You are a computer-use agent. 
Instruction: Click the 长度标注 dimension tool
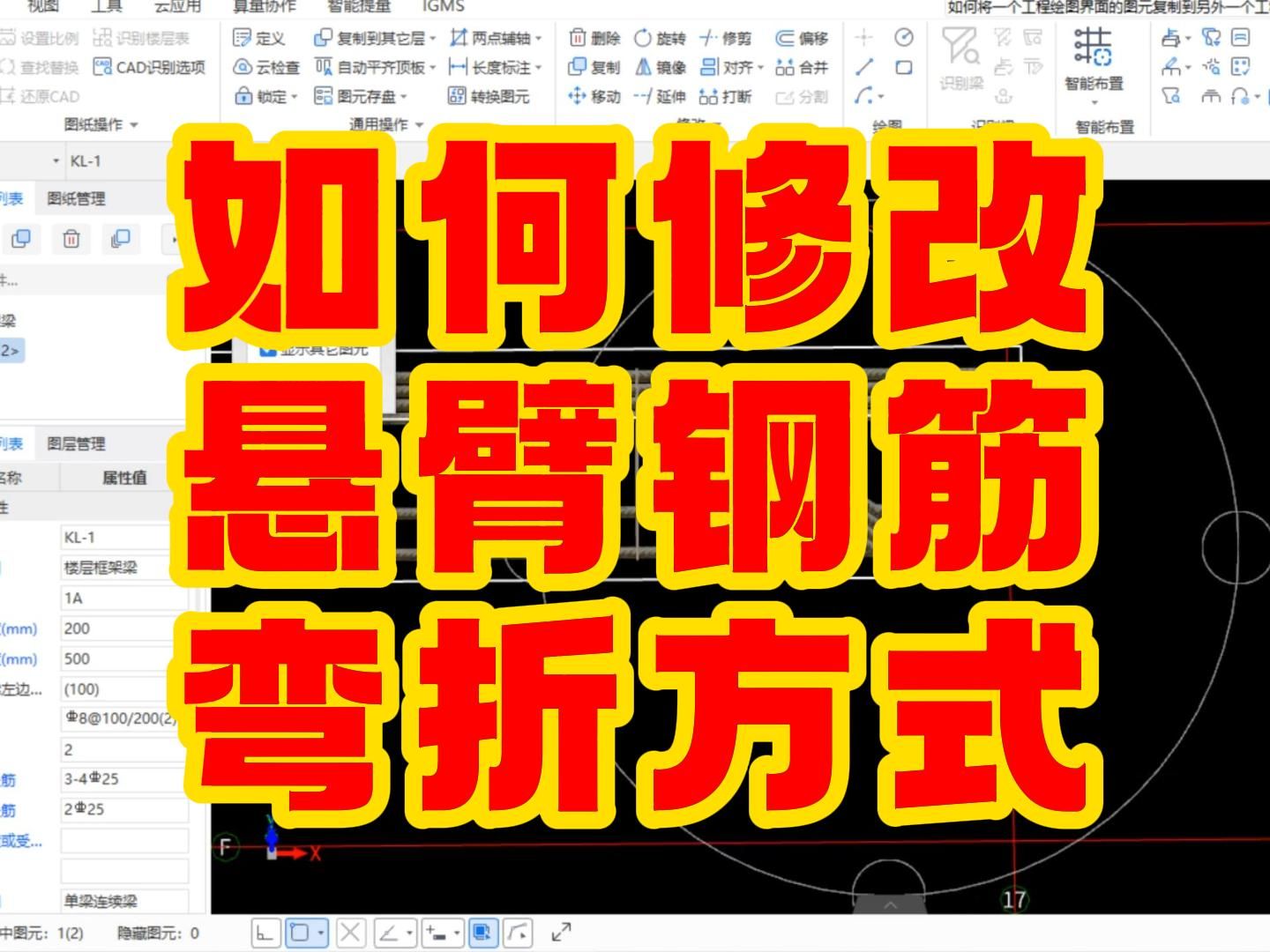point(501,65)
